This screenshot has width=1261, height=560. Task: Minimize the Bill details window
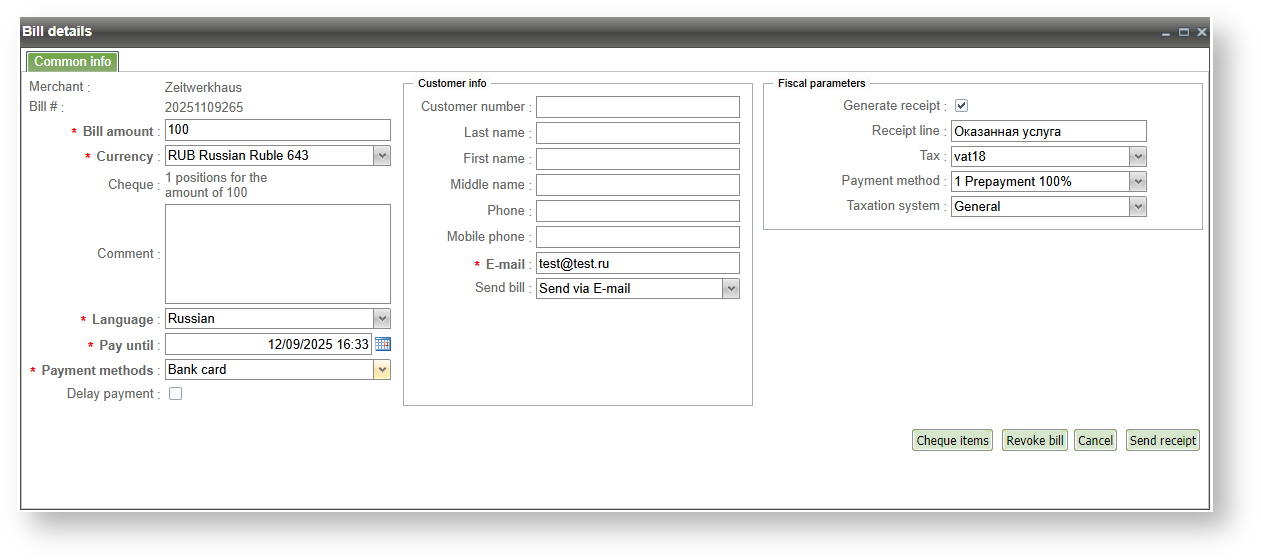pyautogui.click(x=1166, y=33)
